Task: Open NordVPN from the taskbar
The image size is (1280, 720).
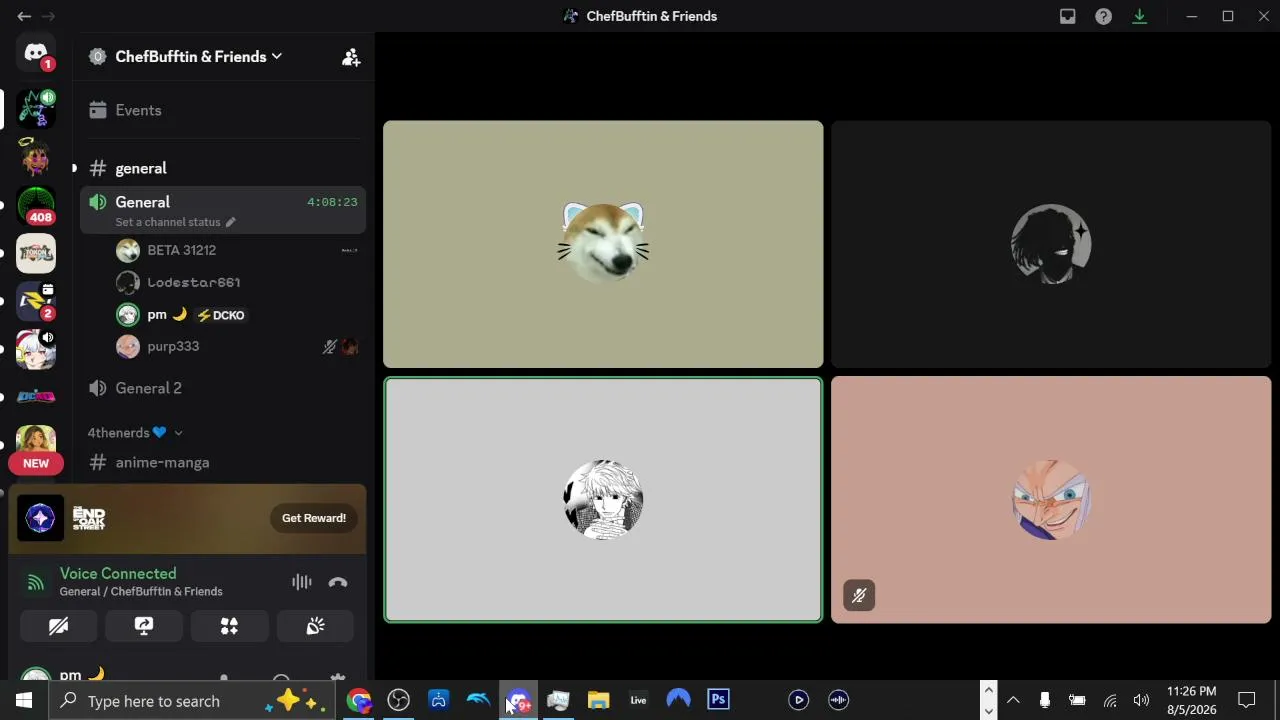Action: click(678, 700)
